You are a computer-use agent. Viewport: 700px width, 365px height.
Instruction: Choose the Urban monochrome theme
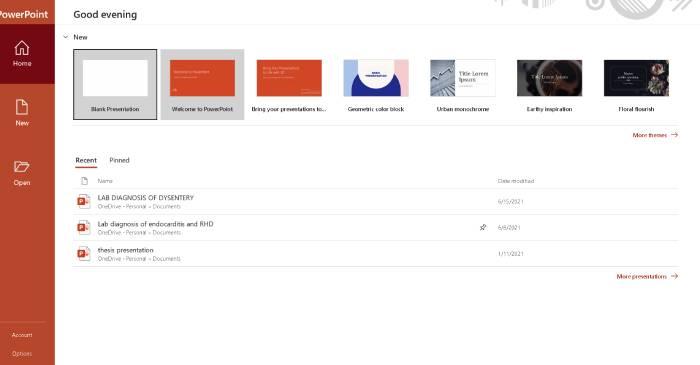coord(462,84)
